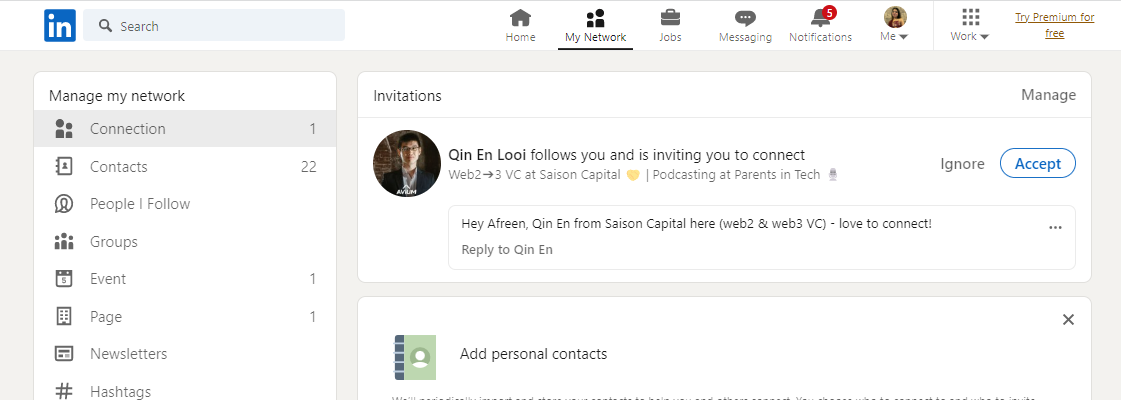Select People I Follow sidebar item
1121x400 pixels.
[x=139, y=204]
